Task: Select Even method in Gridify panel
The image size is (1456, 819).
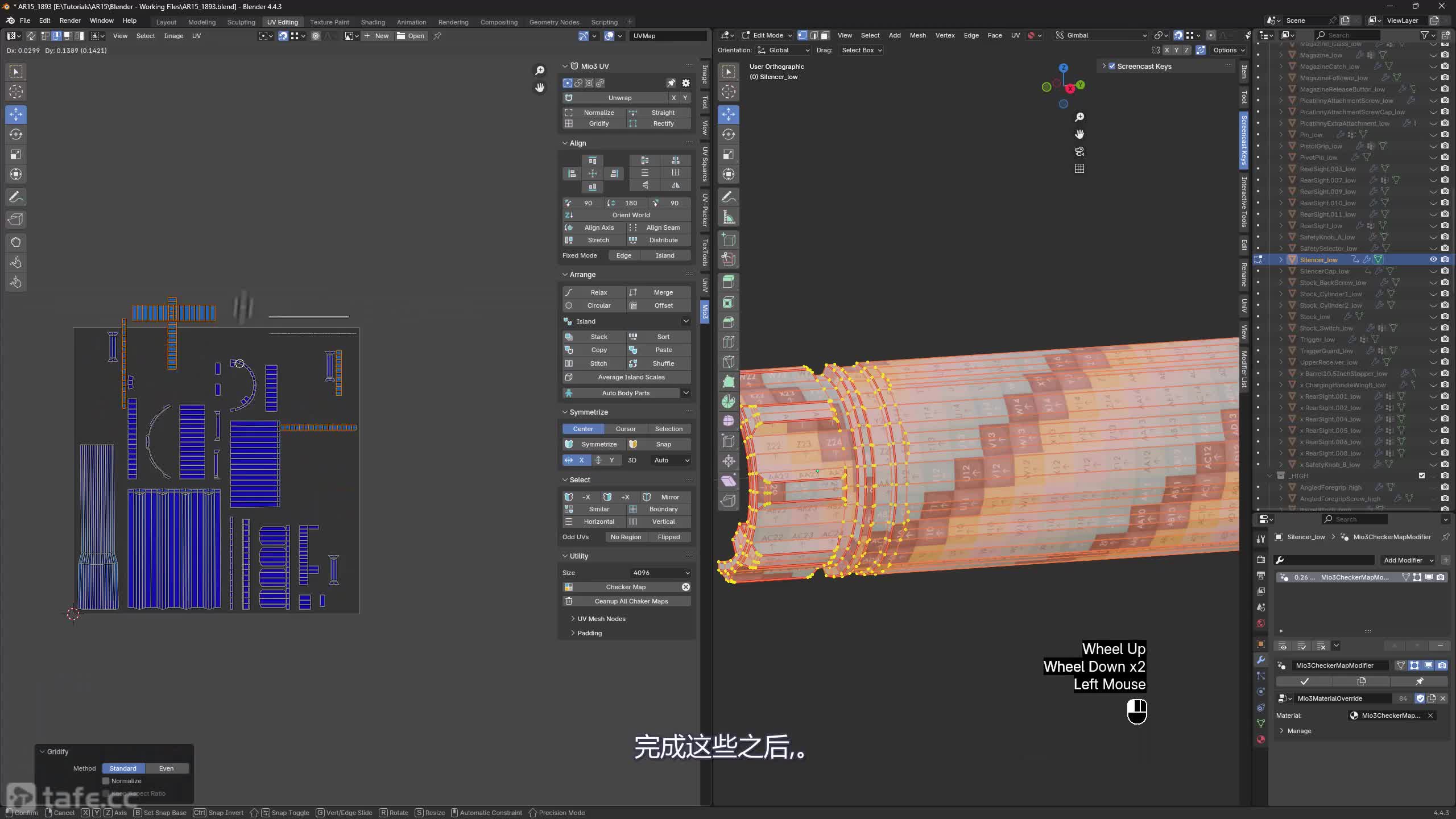Action: (x=167, y=768)
